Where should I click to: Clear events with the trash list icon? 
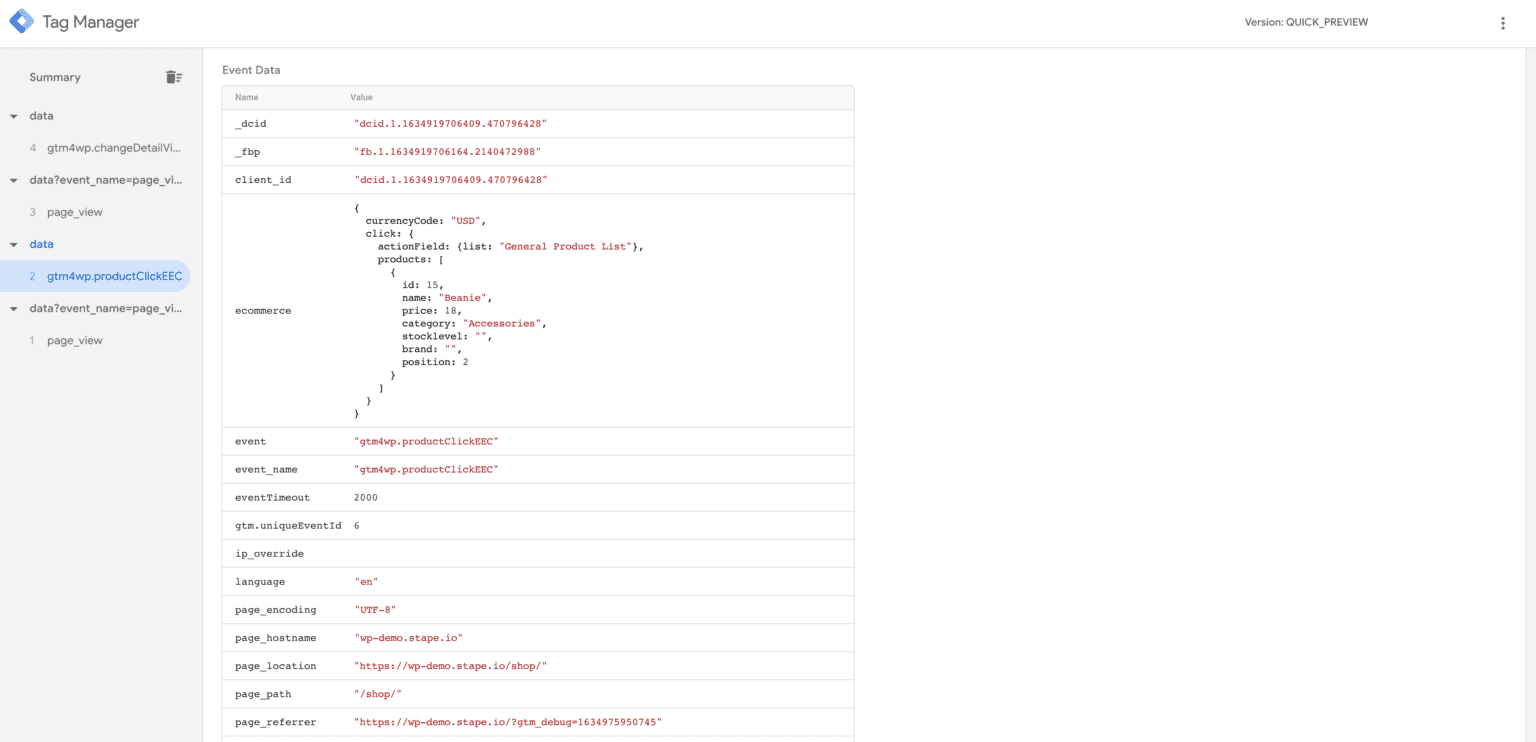[174, 77]
